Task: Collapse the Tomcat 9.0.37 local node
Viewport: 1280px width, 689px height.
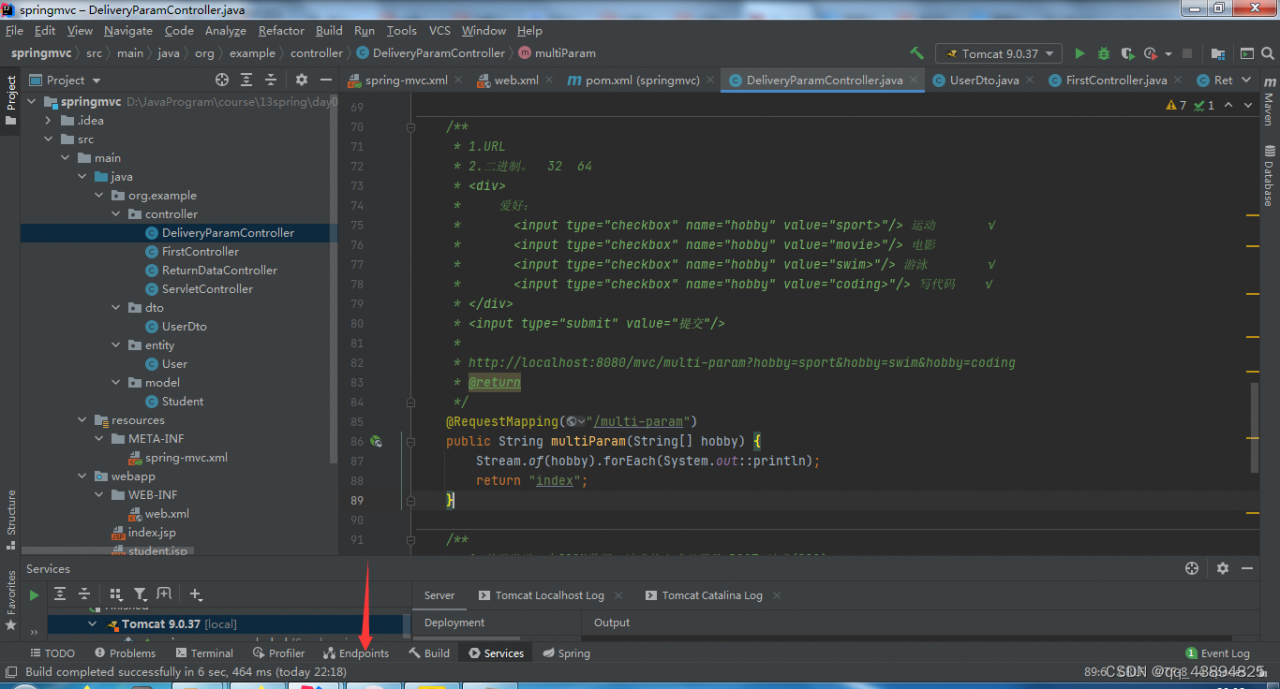Action: [x=93, y=623]
